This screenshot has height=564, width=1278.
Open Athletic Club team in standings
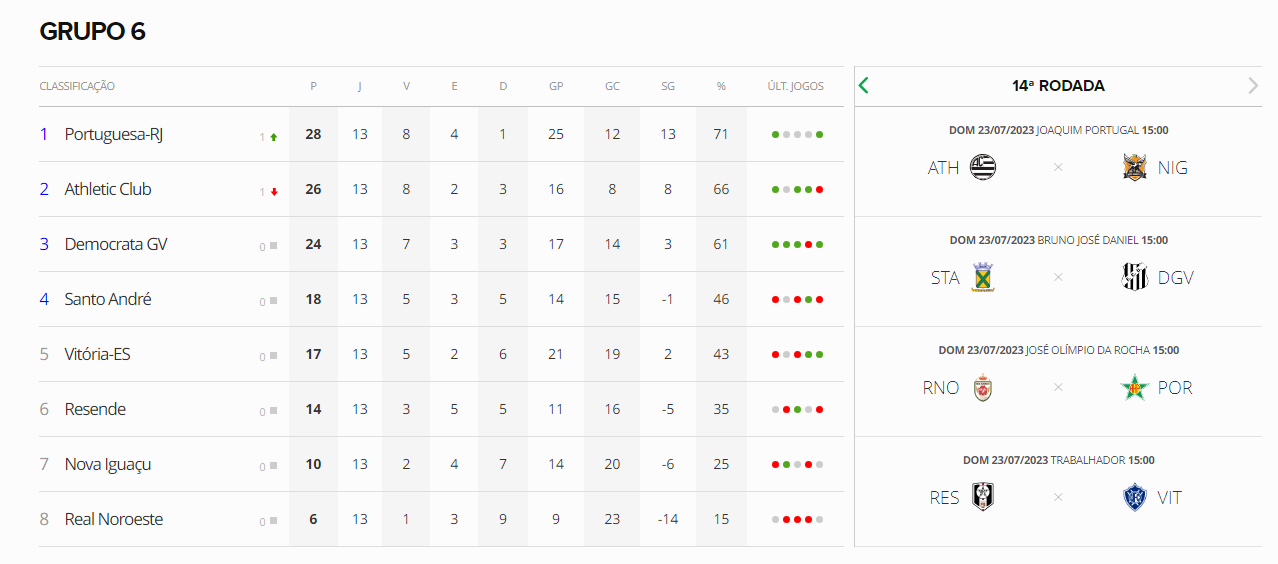click(x=108, y=189)
